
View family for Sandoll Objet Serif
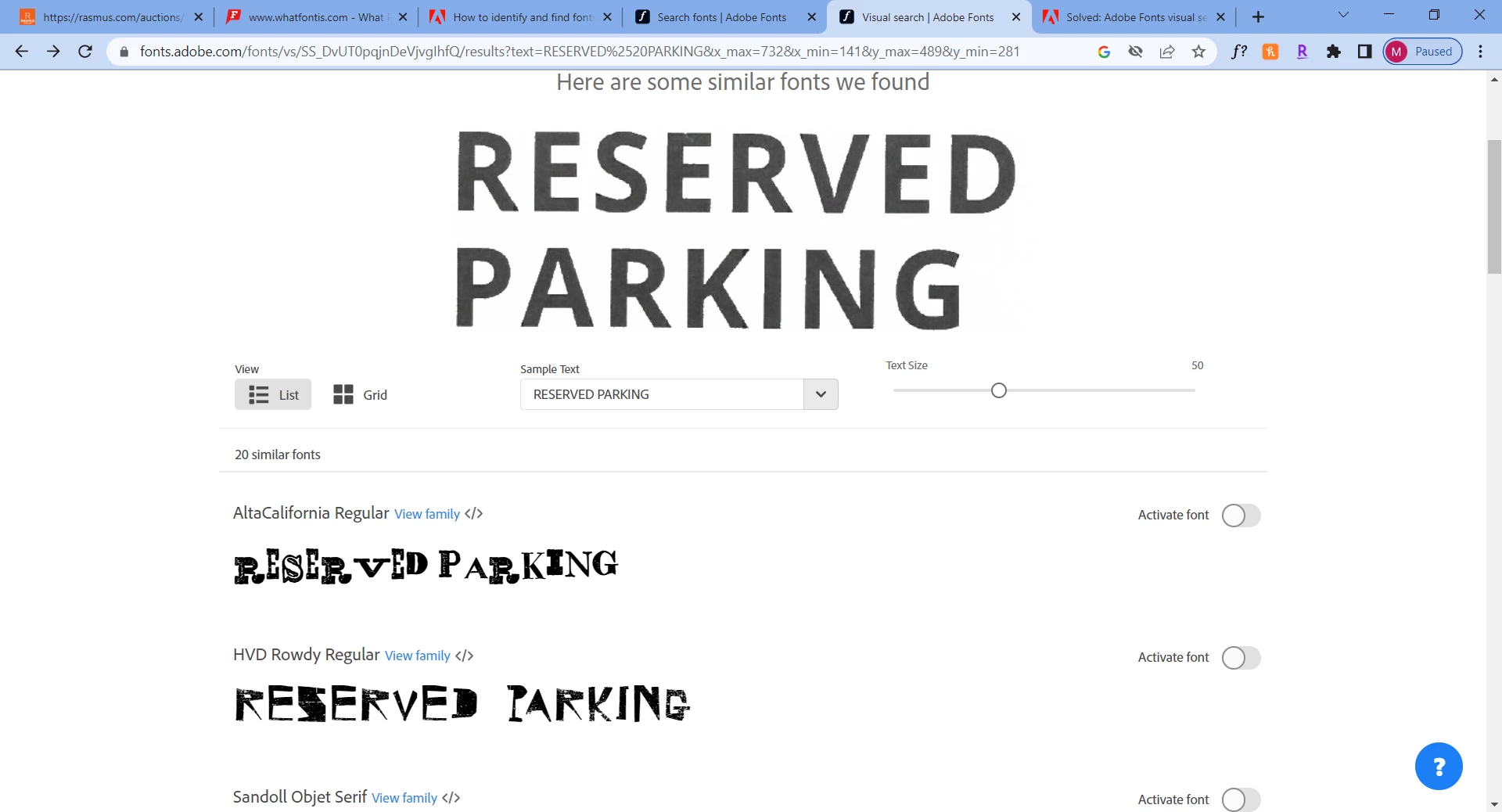[x=404, y=798]
